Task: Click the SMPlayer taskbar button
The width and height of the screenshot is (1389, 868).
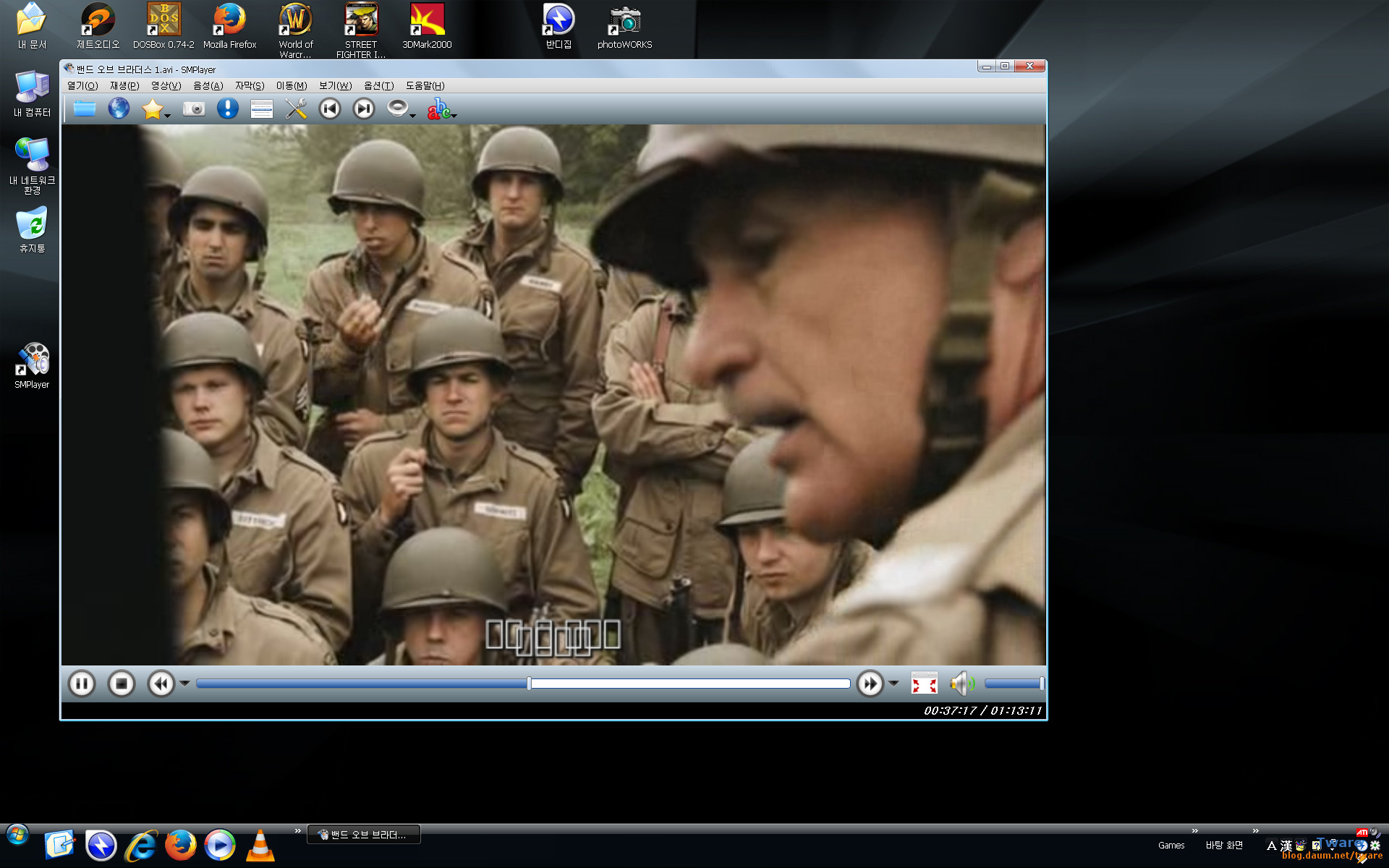Action: pos(364,835)
